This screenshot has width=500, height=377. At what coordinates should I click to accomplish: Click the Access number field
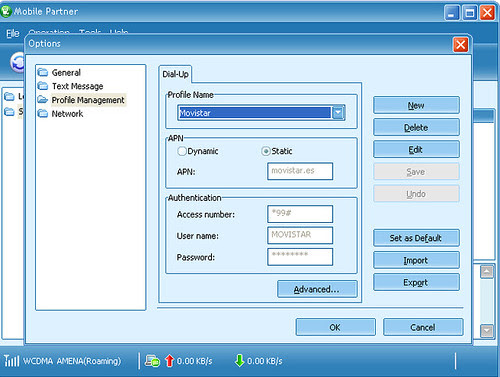(x=300, y=214)
